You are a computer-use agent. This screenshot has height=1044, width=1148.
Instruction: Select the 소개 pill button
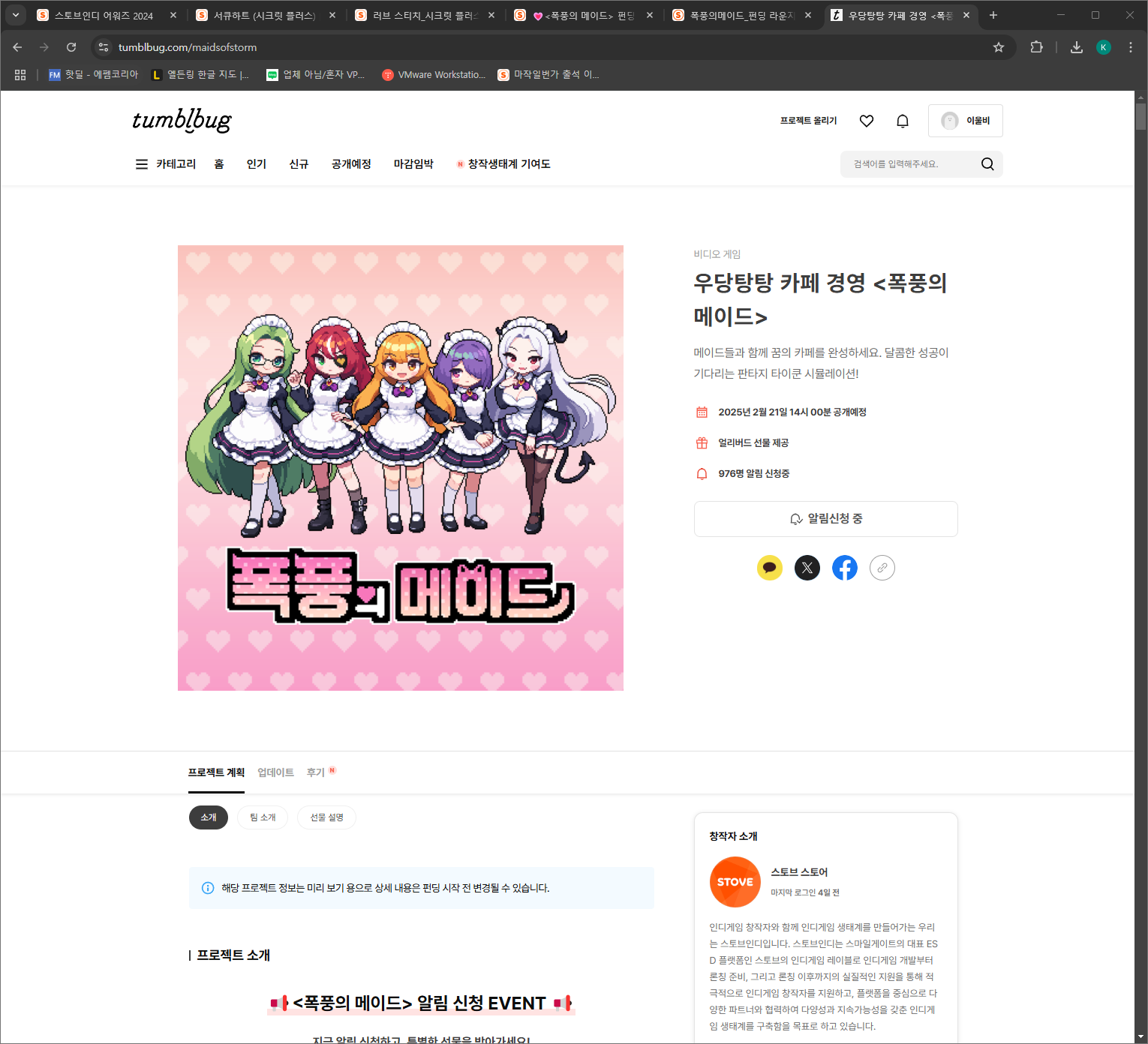click(x=209, y=817)
